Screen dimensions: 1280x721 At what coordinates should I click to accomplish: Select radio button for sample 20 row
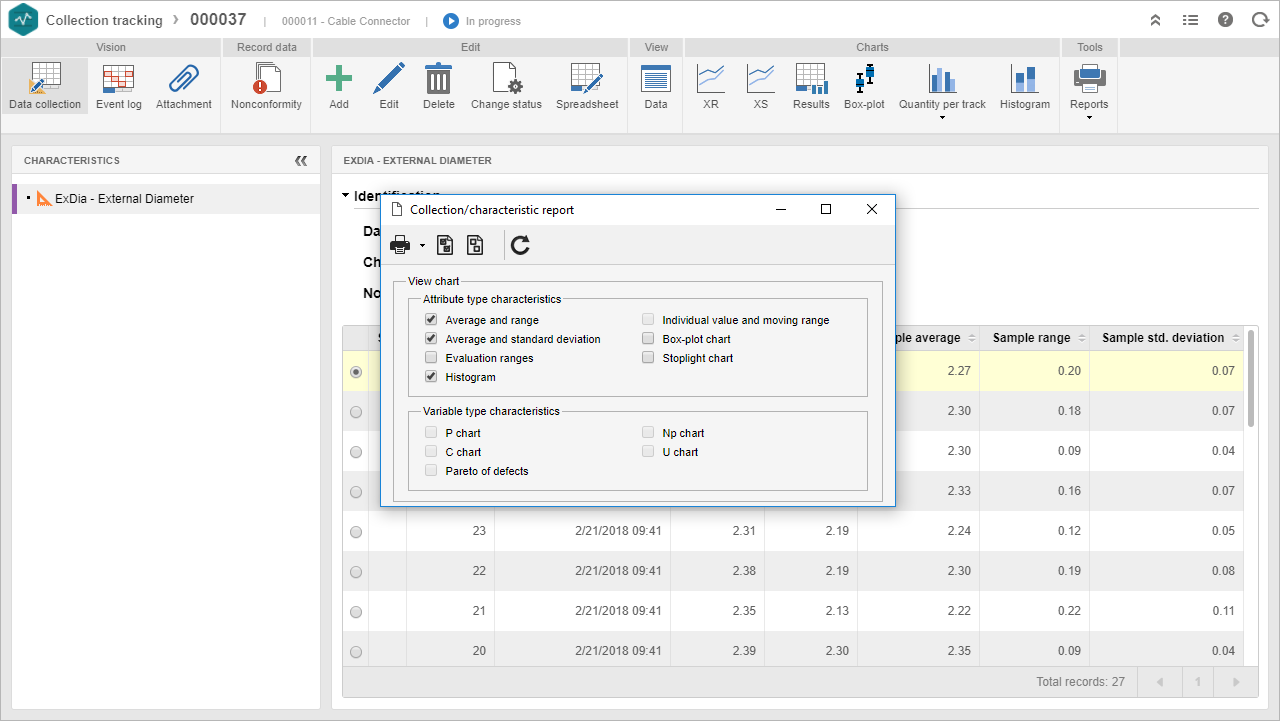[x=356, y=652]
